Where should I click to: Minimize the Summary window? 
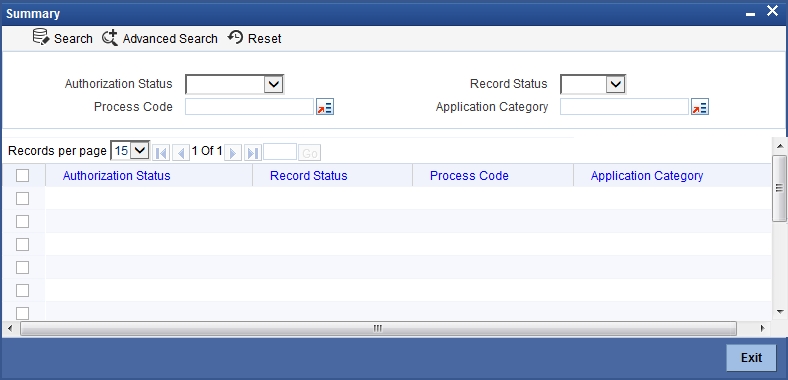point(750,15)
